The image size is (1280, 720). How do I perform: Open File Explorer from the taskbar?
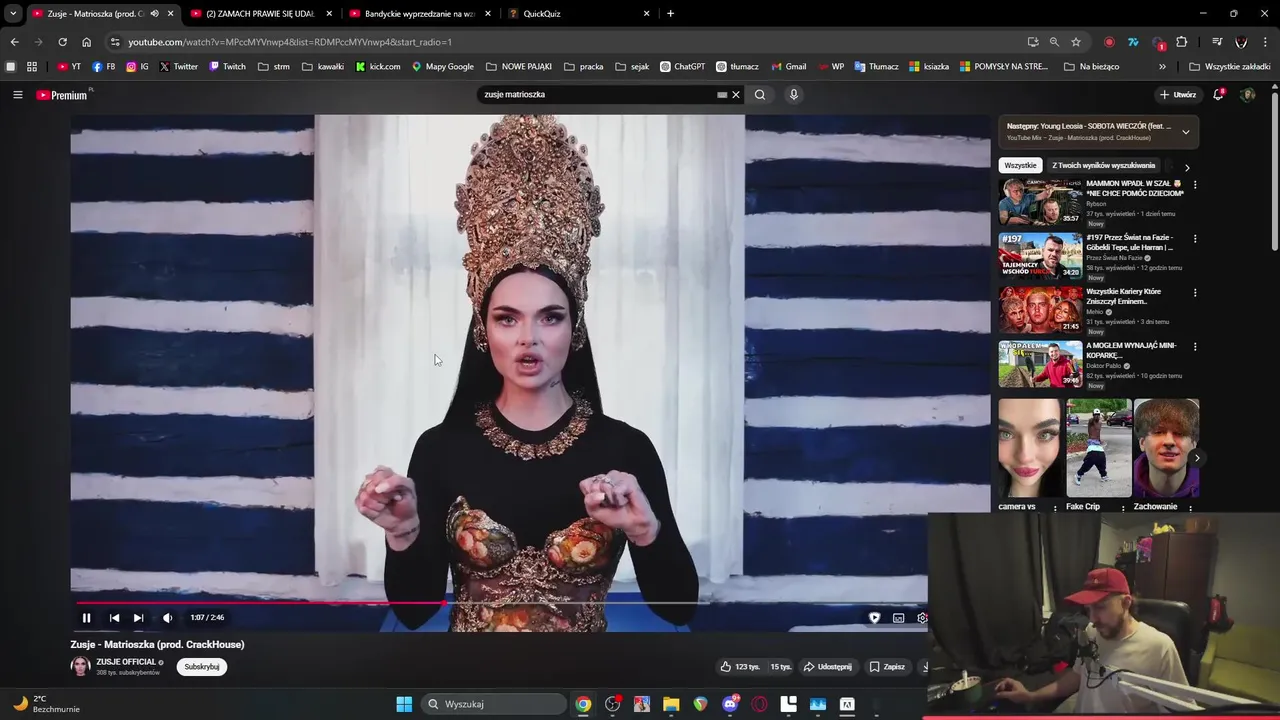coord(671,704)
